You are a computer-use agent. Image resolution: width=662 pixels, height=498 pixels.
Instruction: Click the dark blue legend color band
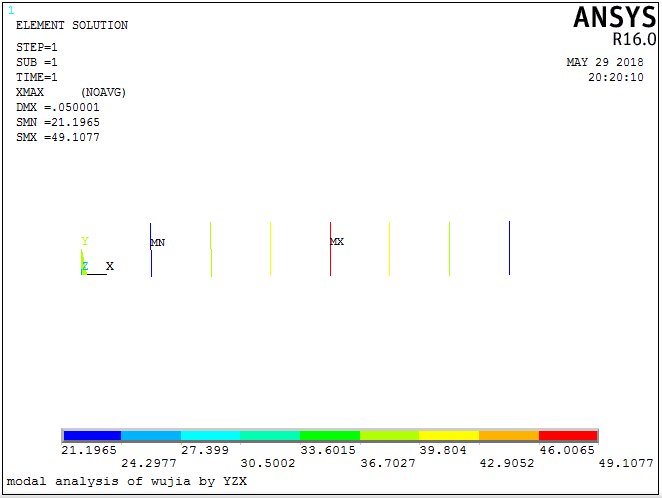(92, 436)
